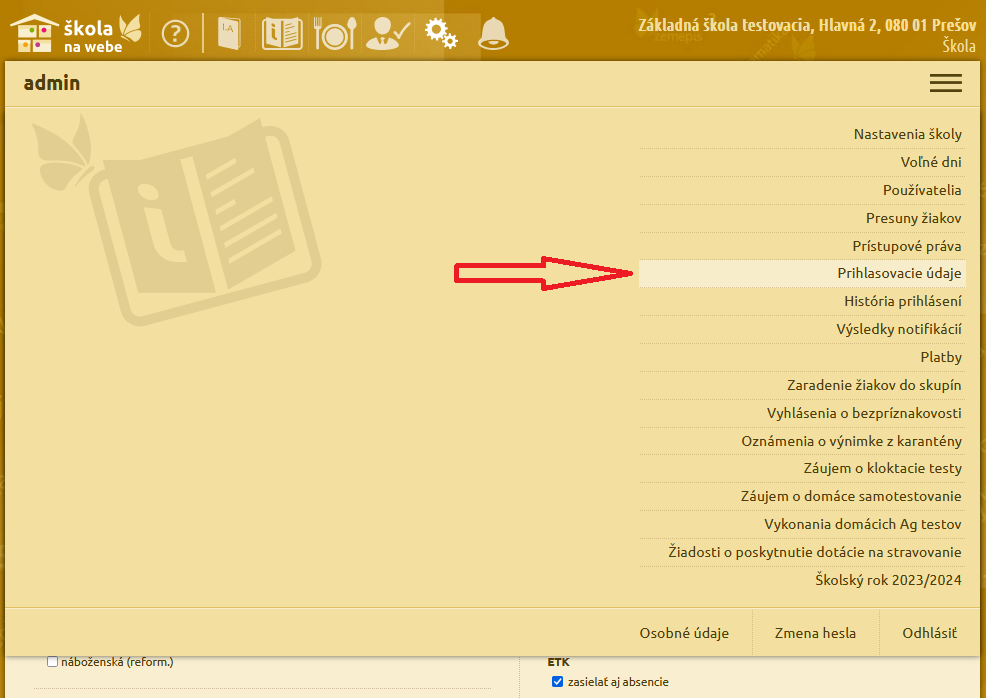Screen dimensions: 986x698
Task: View Výsledky notifikácií
Action: coord(802,329)
